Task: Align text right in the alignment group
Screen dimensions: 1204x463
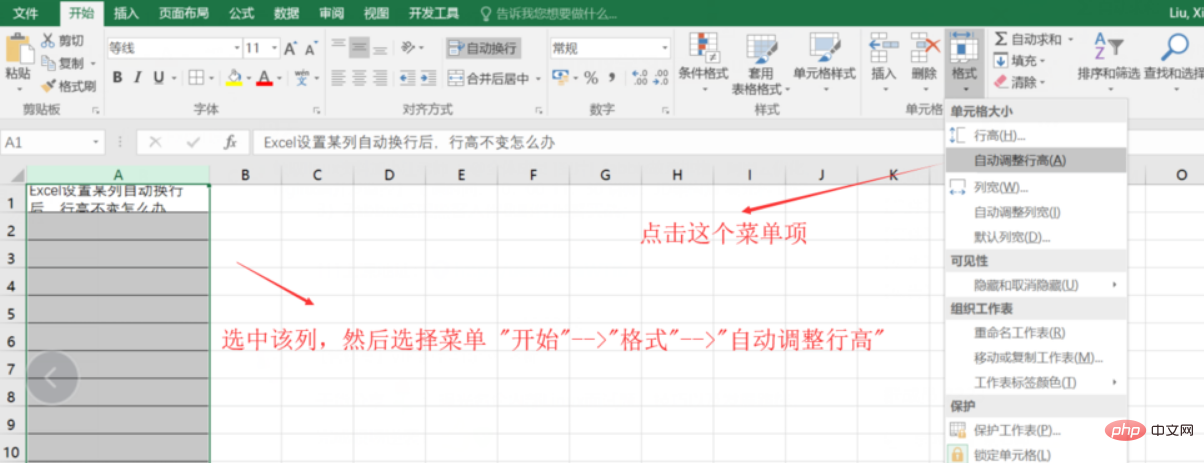Action: (380, 77)
